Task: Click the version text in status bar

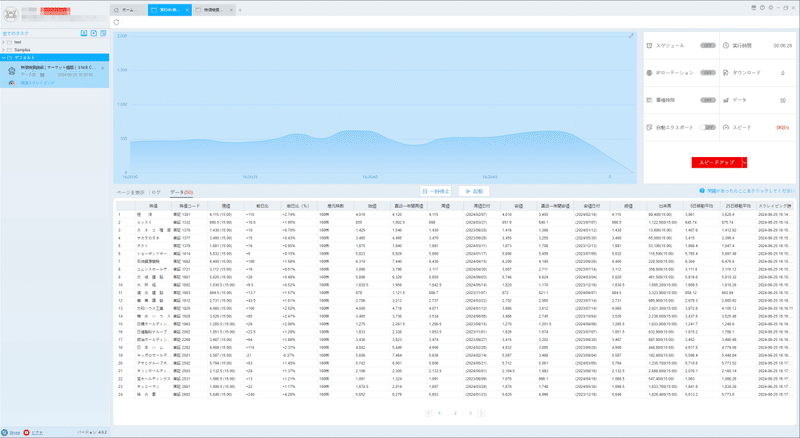Action: pyautogui.click(x=92, y=432)
